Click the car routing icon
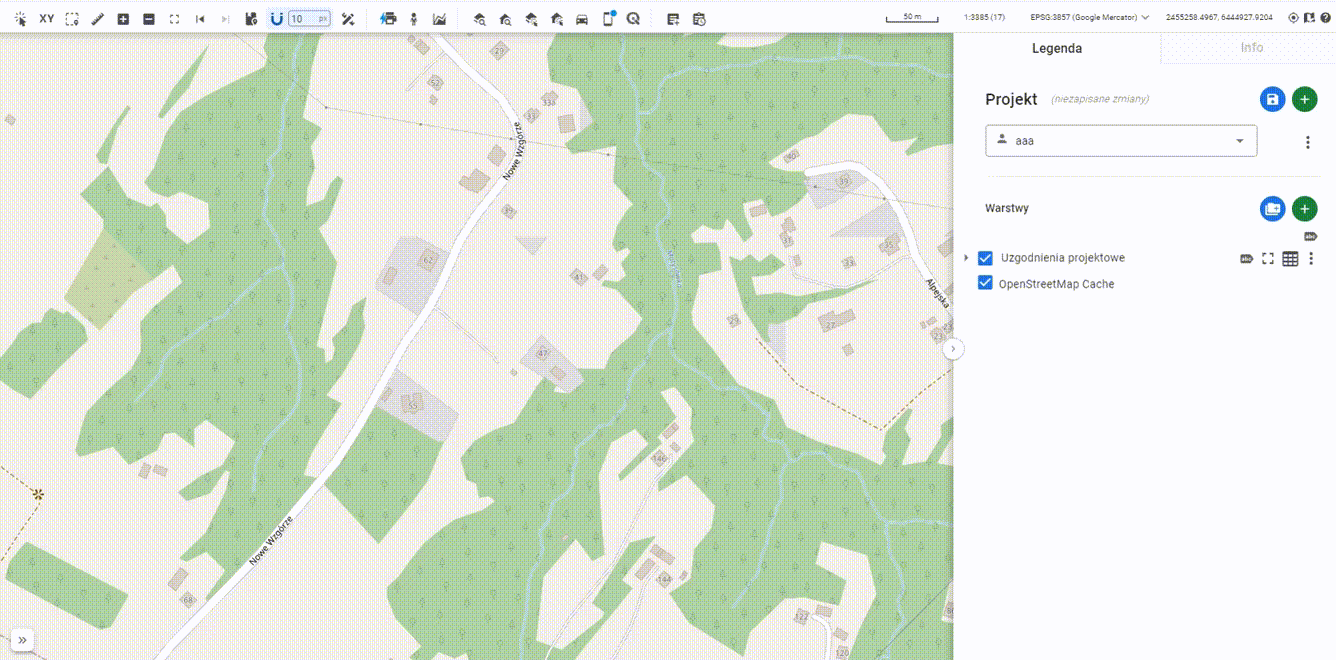The width and height of the screenshot is (1336, 660). pyautogui.click(x=582, y=19)
